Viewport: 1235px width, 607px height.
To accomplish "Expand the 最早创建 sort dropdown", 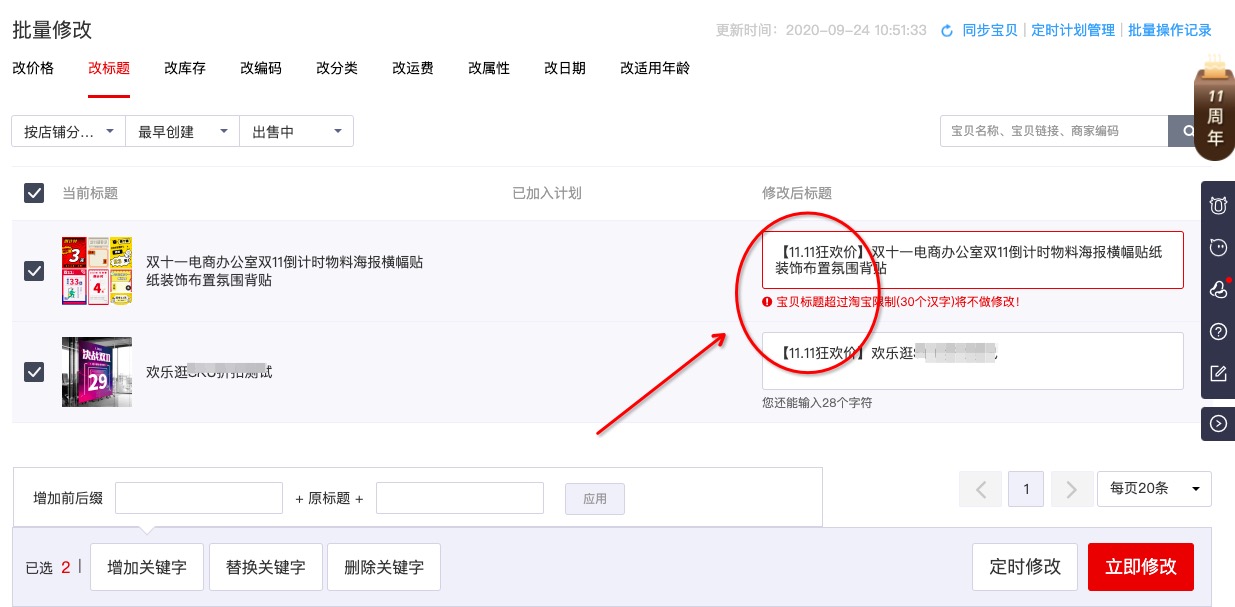I will (182, 131).
